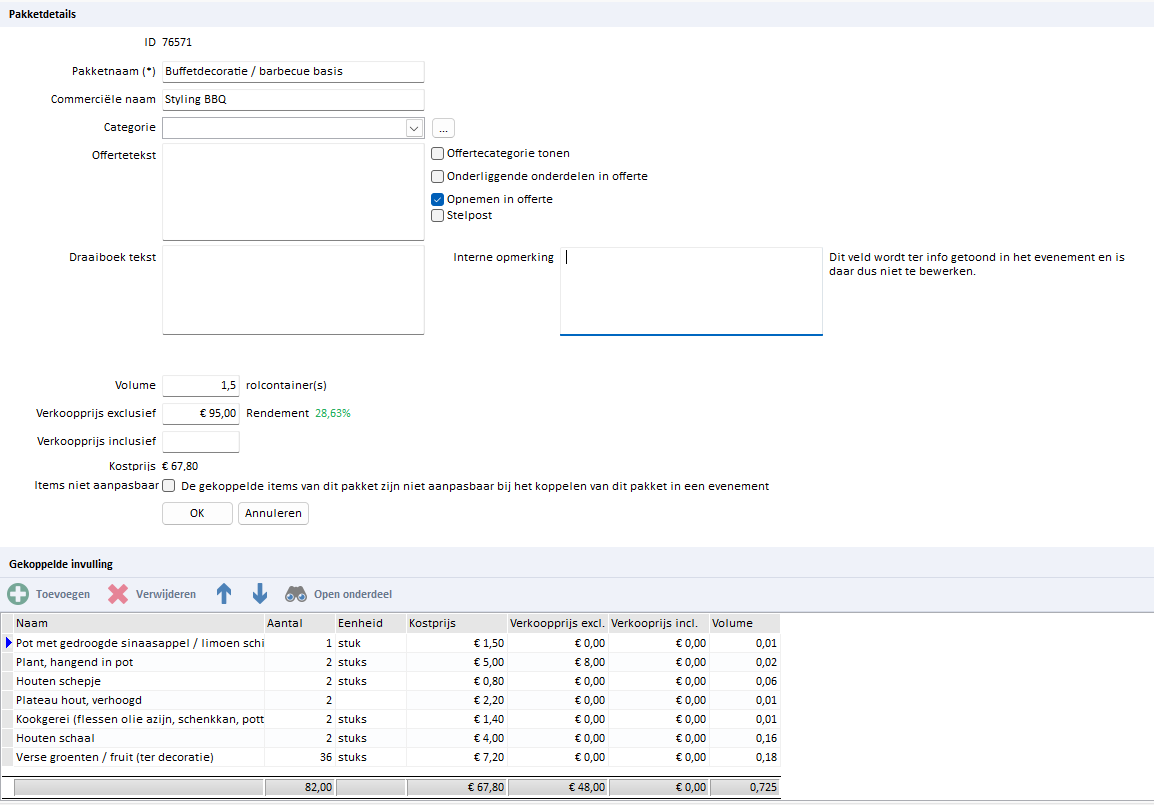The width and height of the screenshot is (1154, 805).
Task: Click the Verwijderen label in toolbar
Action: point(166,595)
